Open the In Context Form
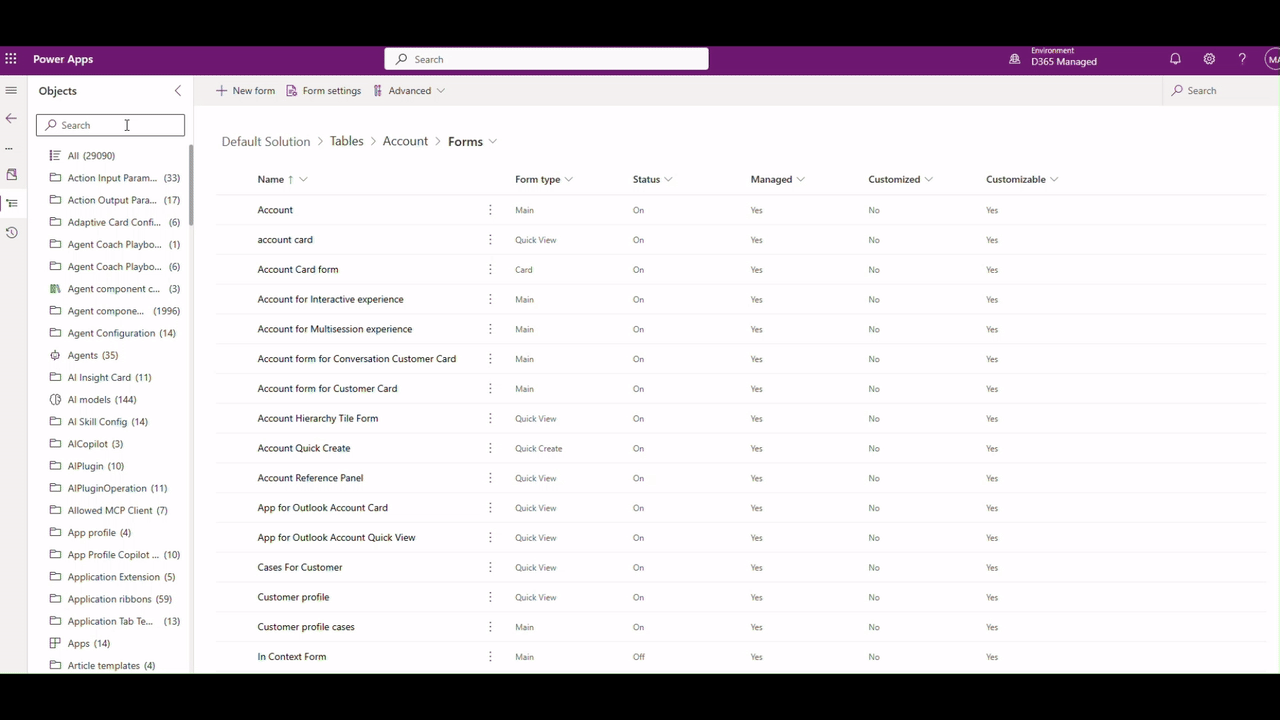Screen dimensions: 1280x720 point(292,657)
